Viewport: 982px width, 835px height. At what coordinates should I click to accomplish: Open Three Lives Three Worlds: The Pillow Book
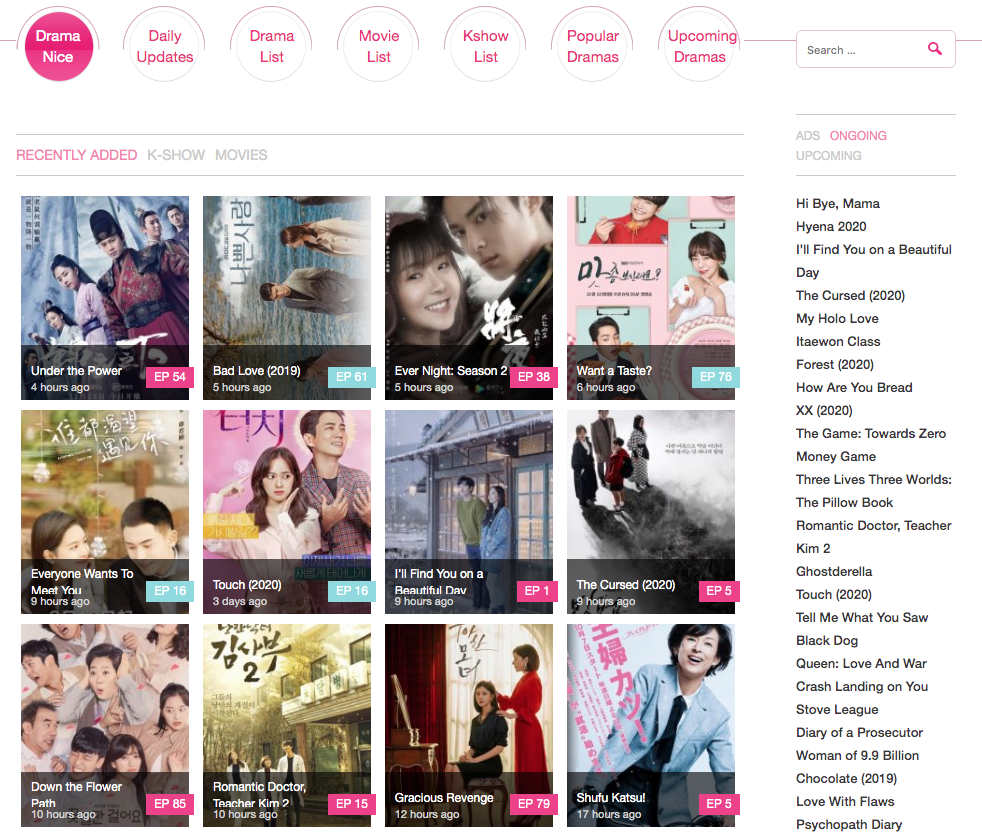point(874,491)
